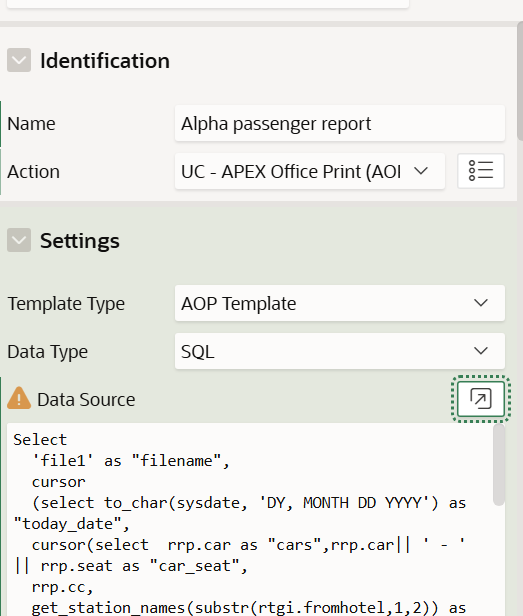Click the Settings heading text
523x616 pixels.
click(80, 241)
